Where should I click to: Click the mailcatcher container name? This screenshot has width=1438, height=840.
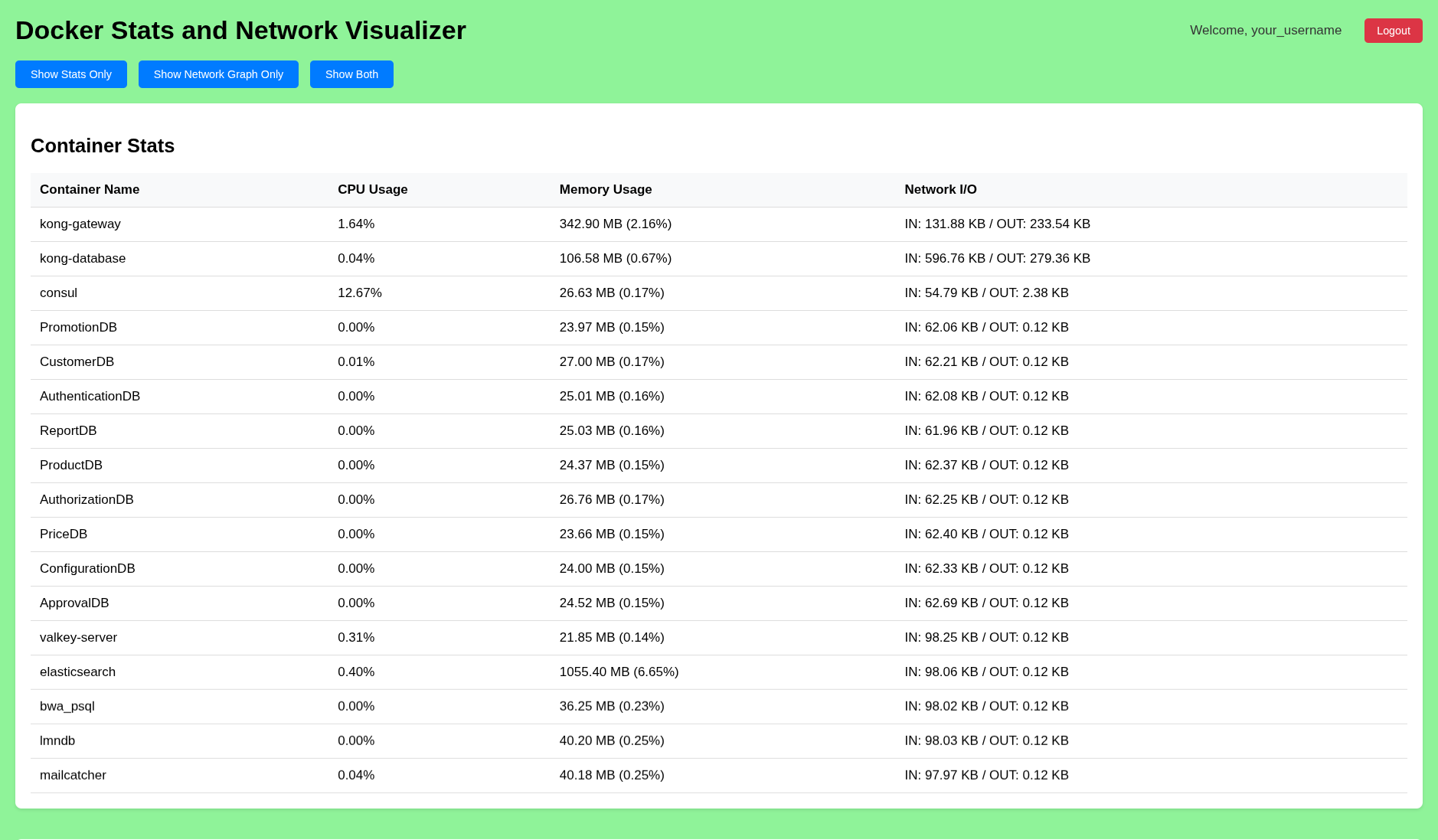point(73,775)
